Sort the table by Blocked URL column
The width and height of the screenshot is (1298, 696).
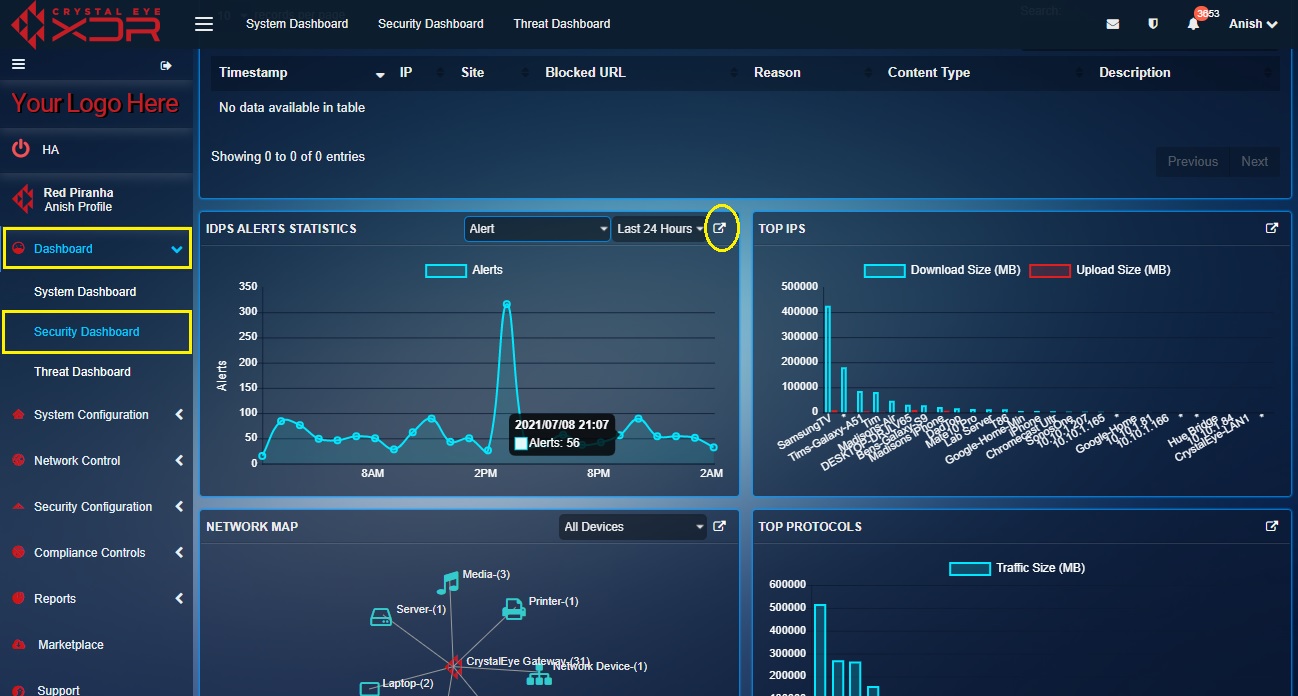tap(641, 73)
